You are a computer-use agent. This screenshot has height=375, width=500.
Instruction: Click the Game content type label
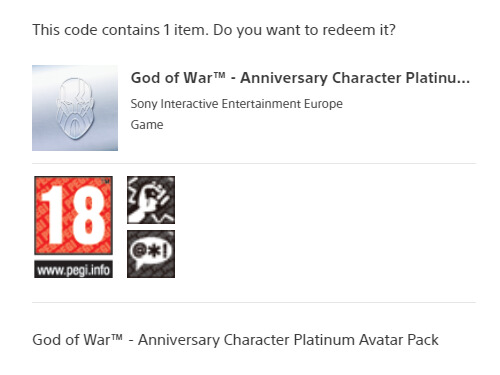[x=147, y=125]
